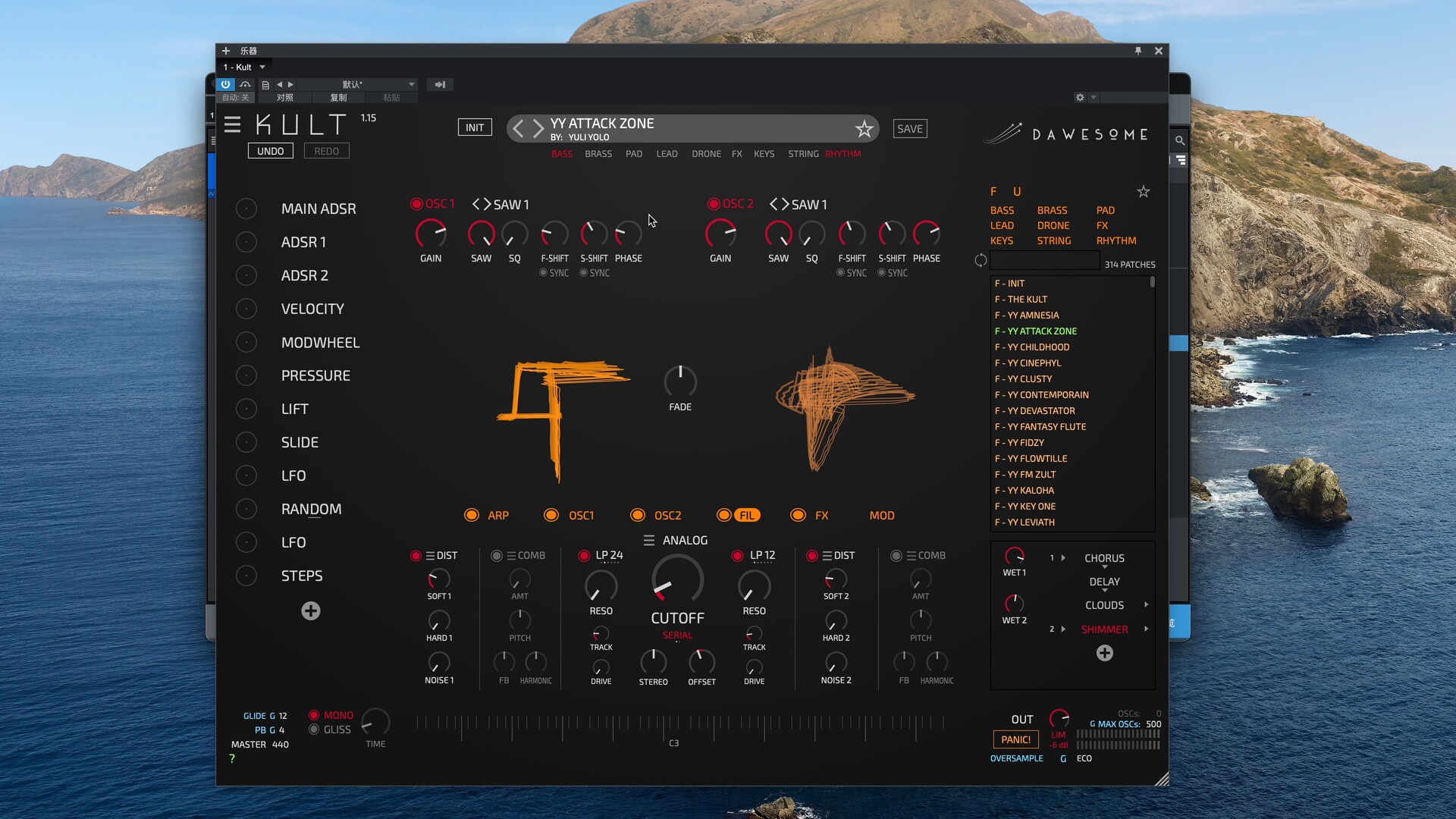Filter browser by favorites star

coord(1143,192)
